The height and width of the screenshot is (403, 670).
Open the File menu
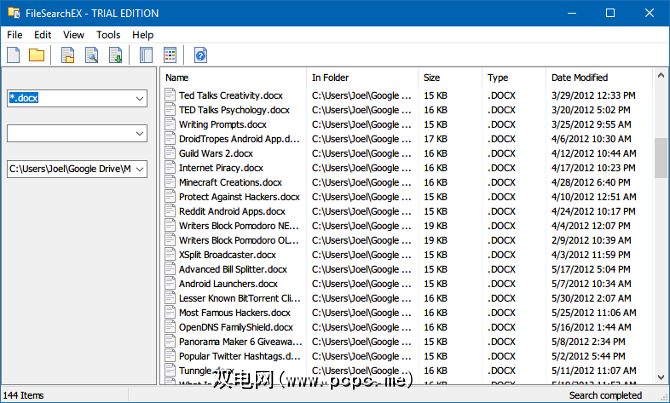(15, 35)
